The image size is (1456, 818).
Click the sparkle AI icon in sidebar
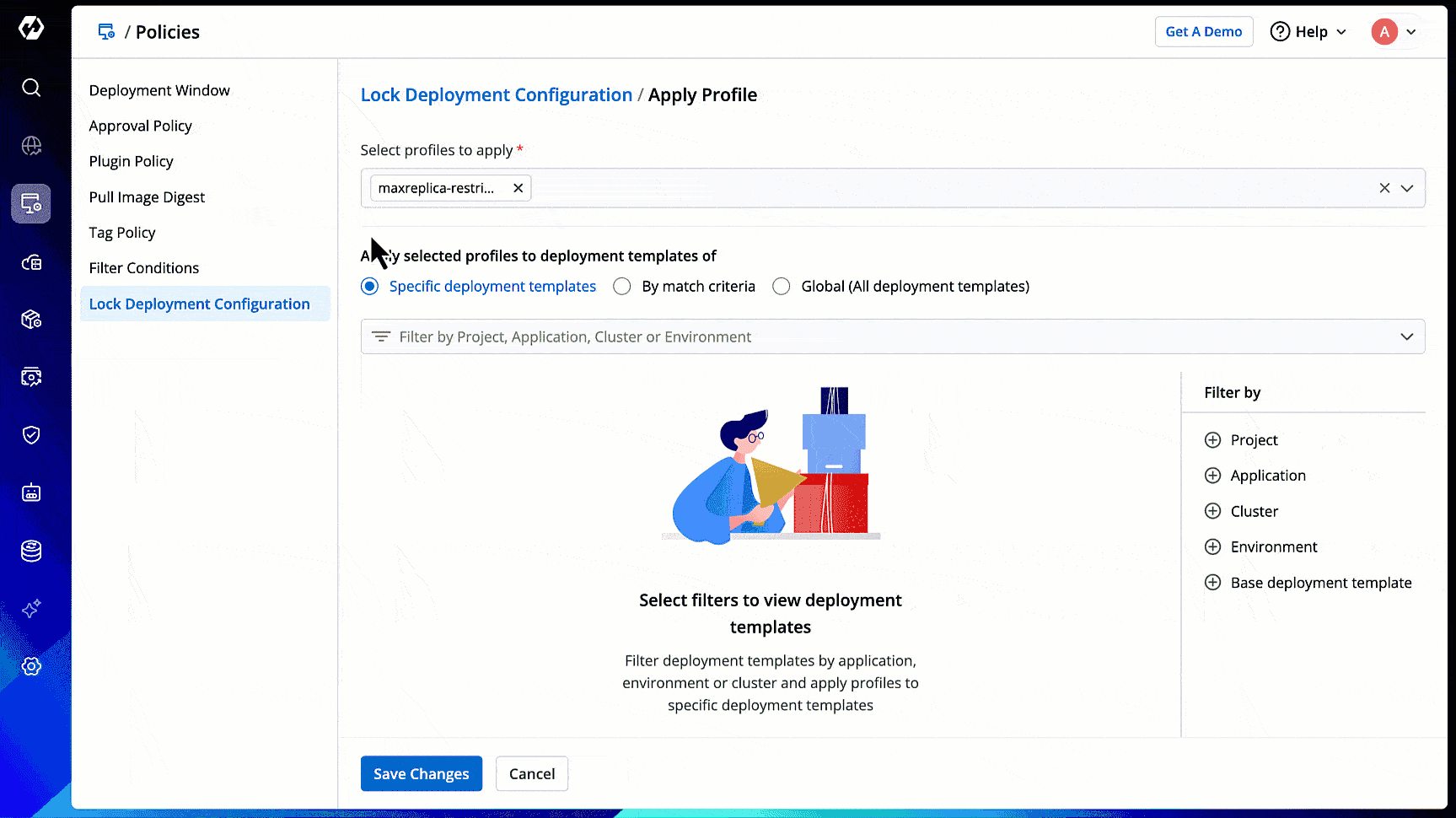31,609
